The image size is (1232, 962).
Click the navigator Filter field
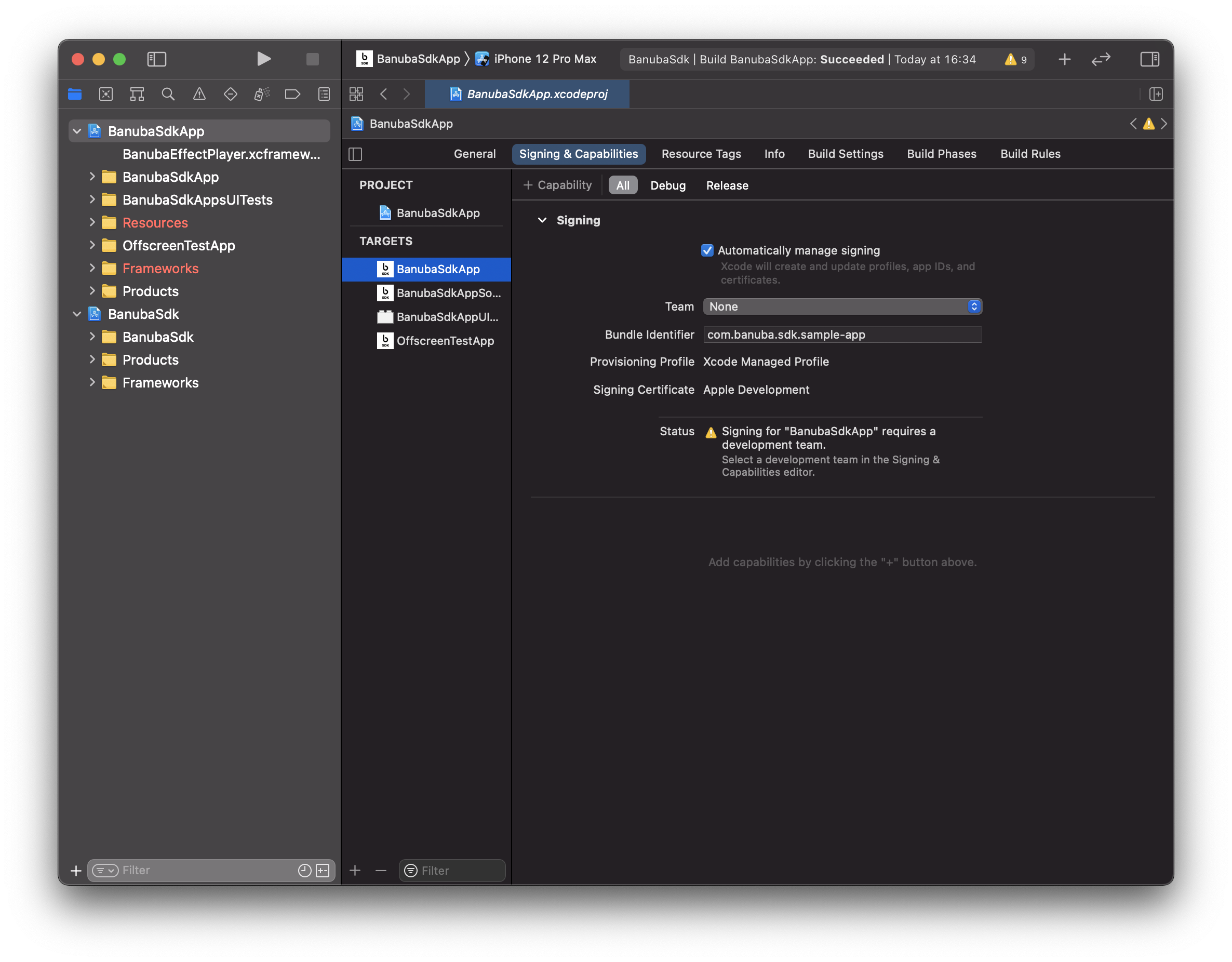(x=211, y=870)
